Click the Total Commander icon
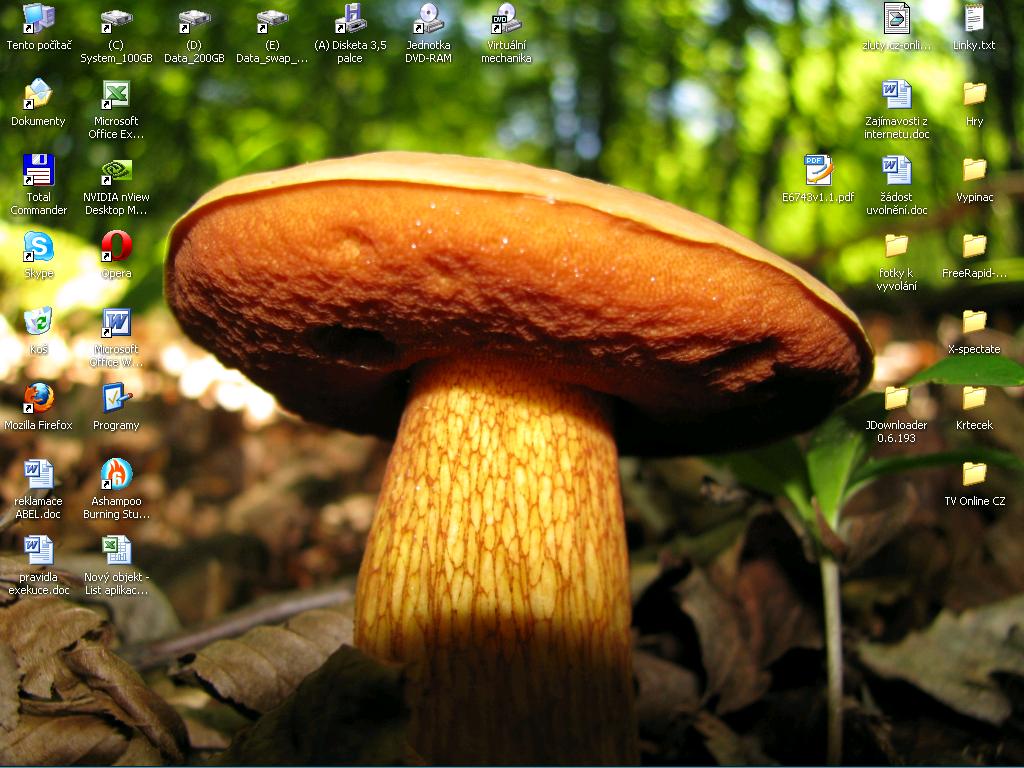Image resolution: width=1024 pixels, height=768 pixels. 38,171
